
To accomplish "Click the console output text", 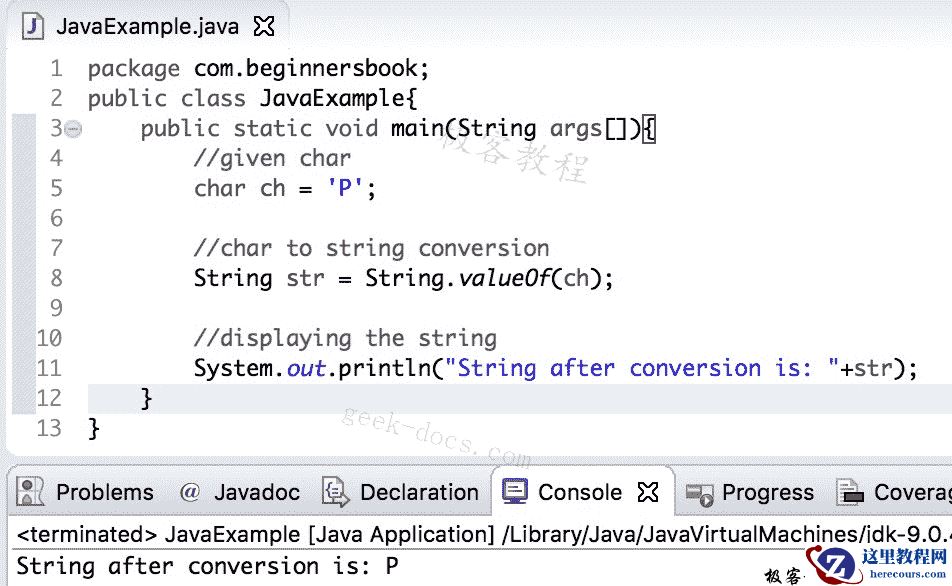I will click(198, 566).
